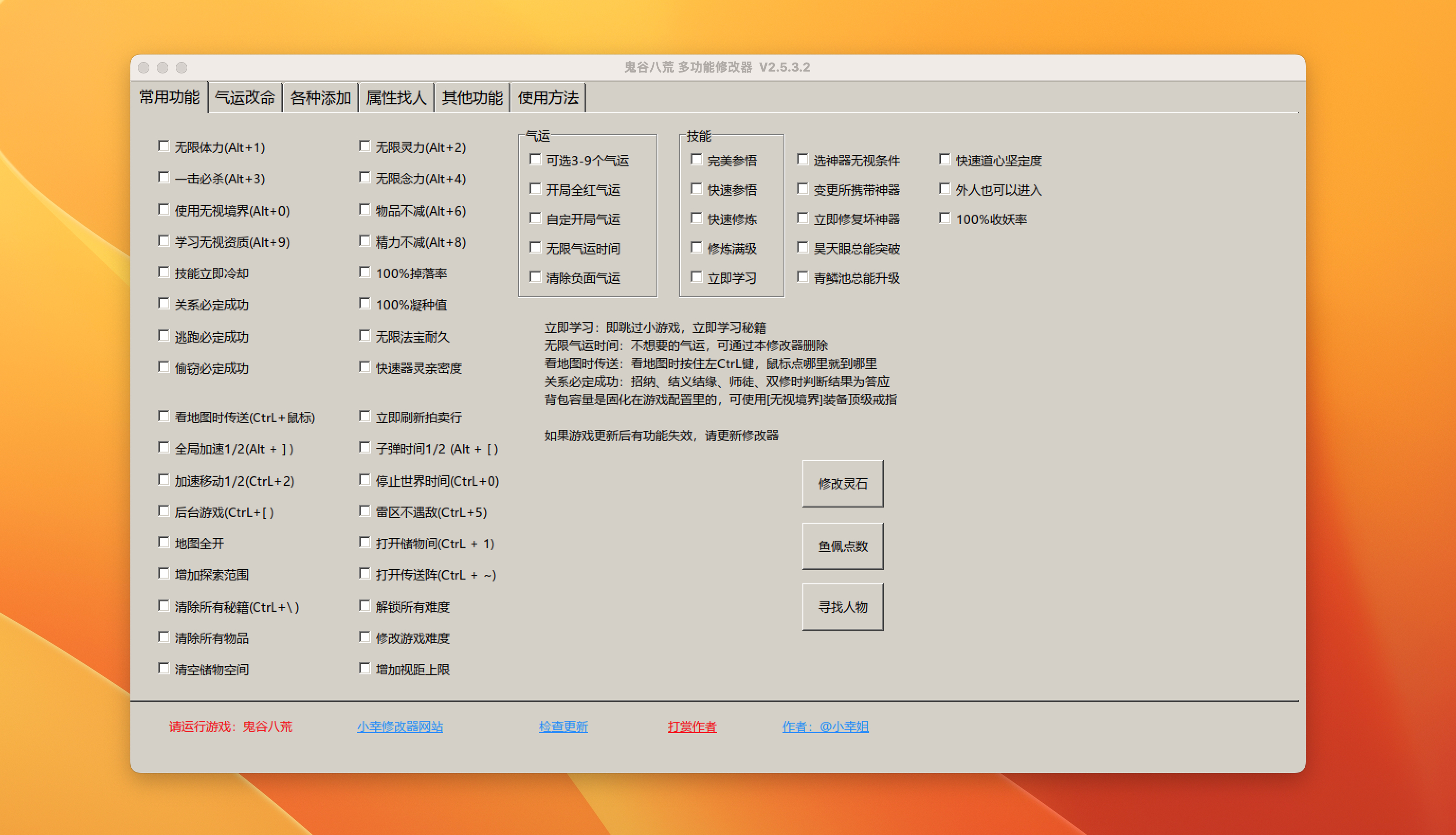The height and width of the screenshot is (835, 1456).
Task: Go to the 属性找人 tab
Action: click(x=396, y=98)
